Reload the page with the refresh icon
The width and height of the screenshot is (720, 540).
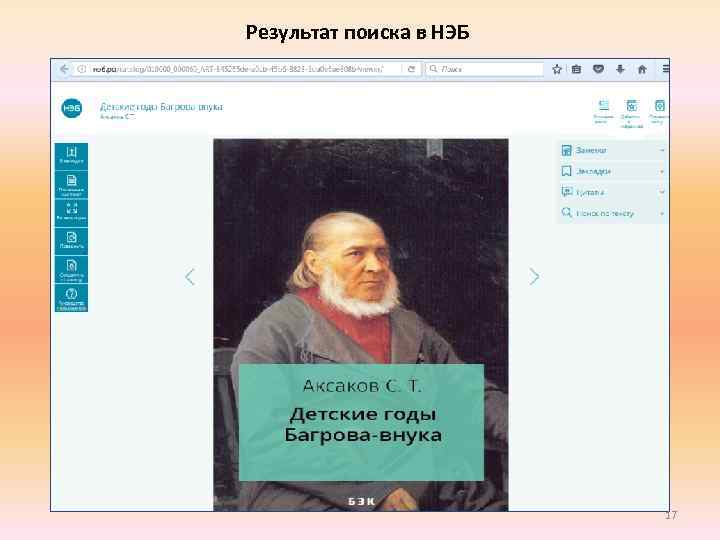[x=411, y=69]
